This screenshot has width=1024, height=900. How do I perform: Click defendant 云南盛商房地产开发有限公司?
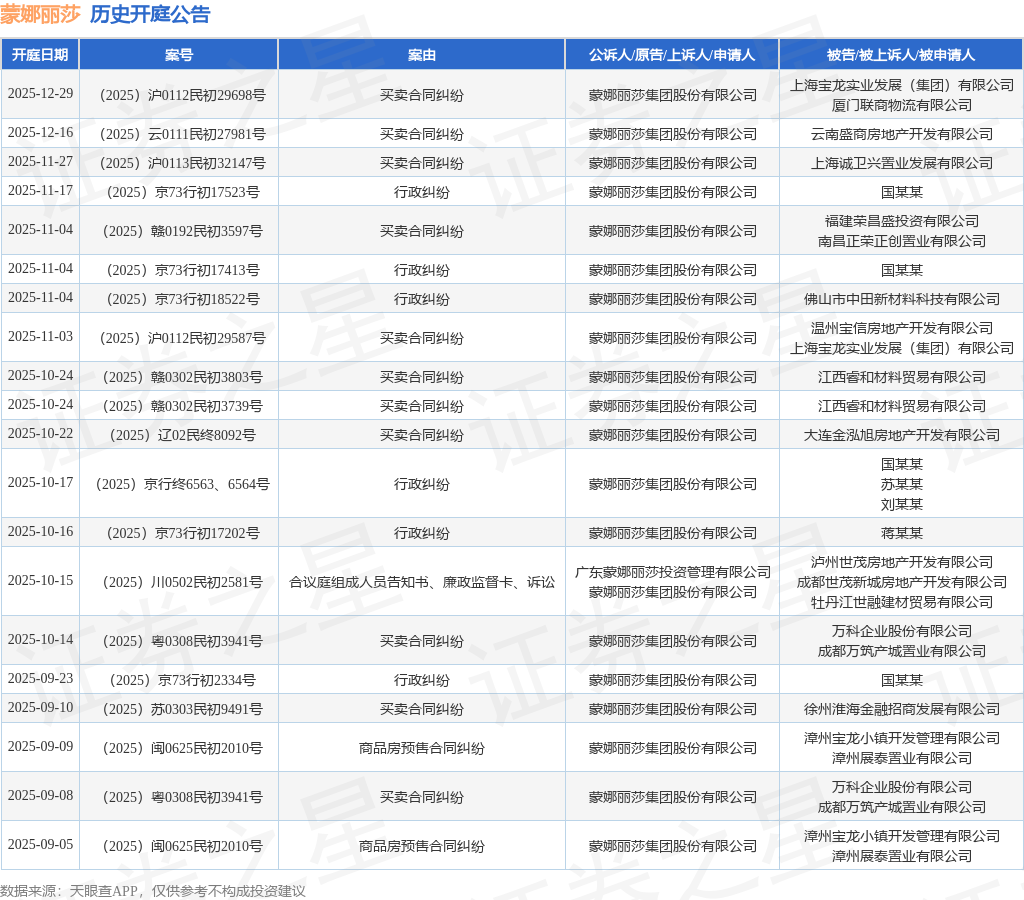coord(901,134)
